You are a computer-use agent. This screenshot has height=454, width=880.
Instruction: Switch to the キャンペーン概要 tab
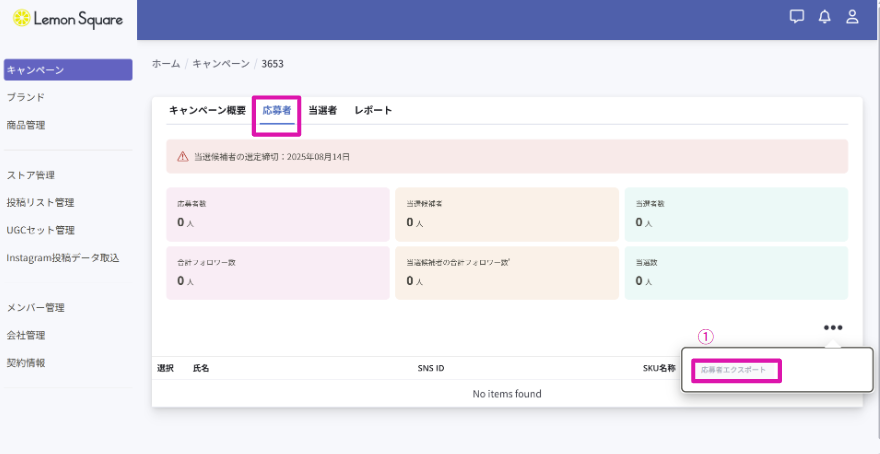pos(207,110)
